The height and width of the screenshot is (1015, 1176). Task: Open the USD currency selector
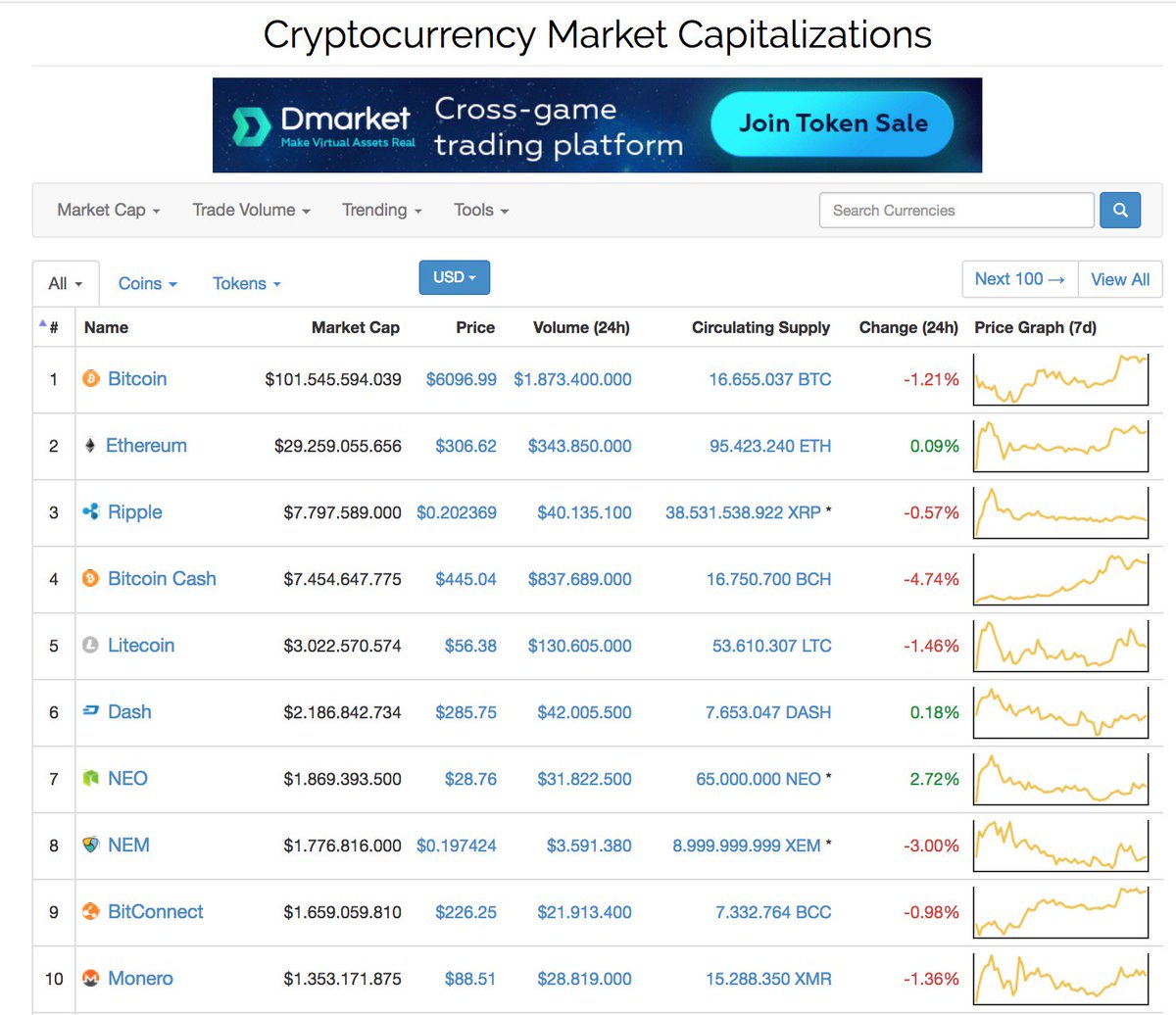click(454, 277)
